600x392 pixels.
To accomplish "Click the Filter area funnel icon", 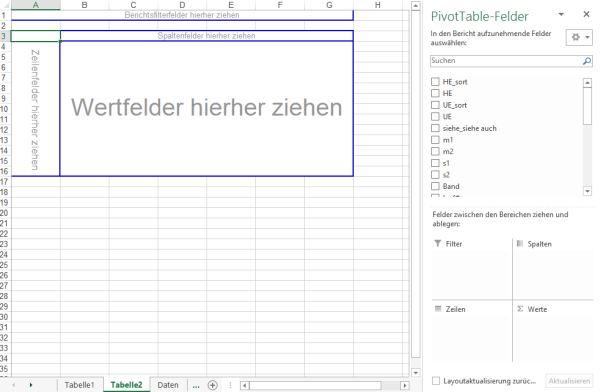I will 438,243.
